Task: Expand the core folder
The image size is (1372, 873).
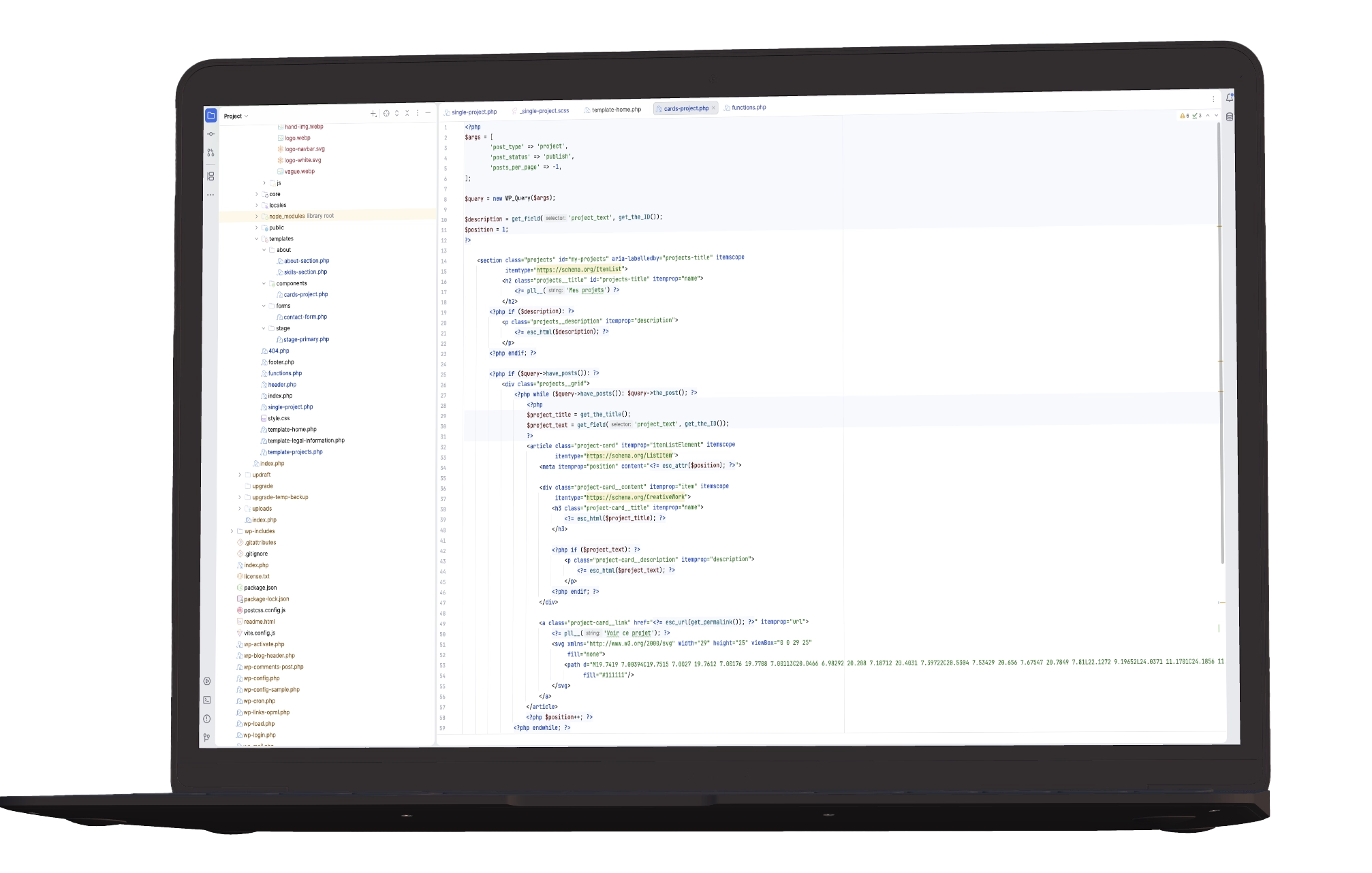Action: (x=257, y=194)
